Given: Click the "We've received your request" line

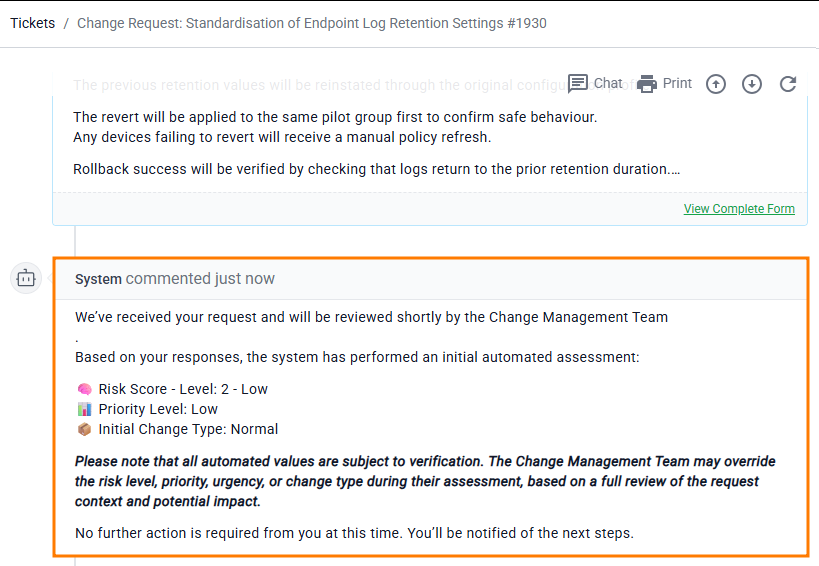Looking at the screenshot, I should (371, 317).
